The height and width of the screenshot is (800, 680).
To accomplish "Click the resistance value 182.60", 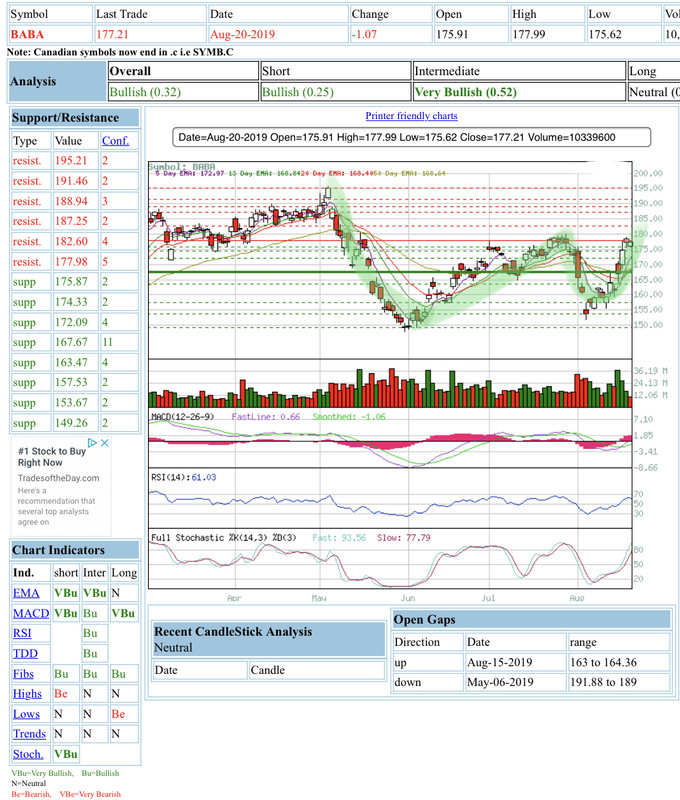I will coord(76,241).
